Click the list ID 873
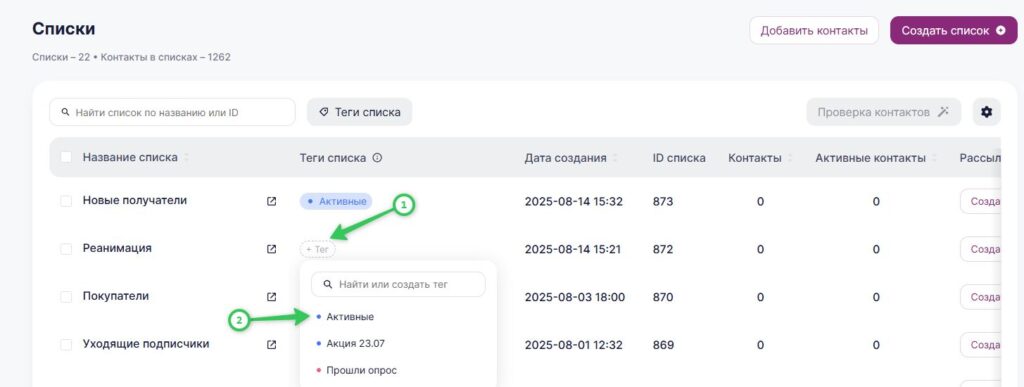 tap(663, 202)
